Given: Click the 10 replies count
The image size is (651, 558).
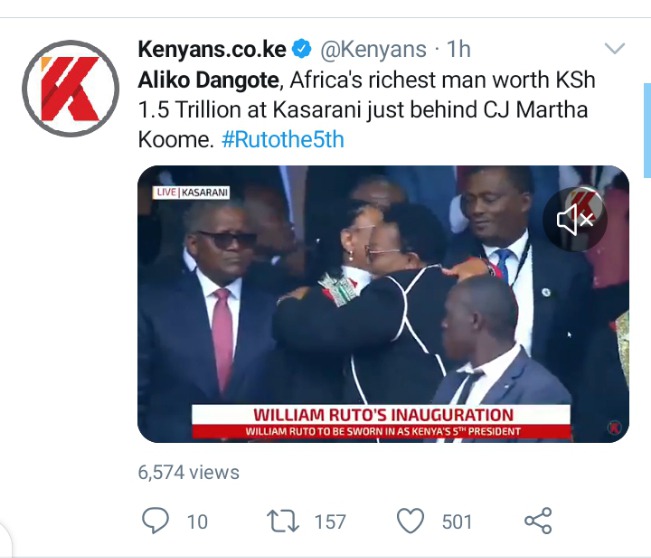Looking at the screenshot, I should 197,522.
